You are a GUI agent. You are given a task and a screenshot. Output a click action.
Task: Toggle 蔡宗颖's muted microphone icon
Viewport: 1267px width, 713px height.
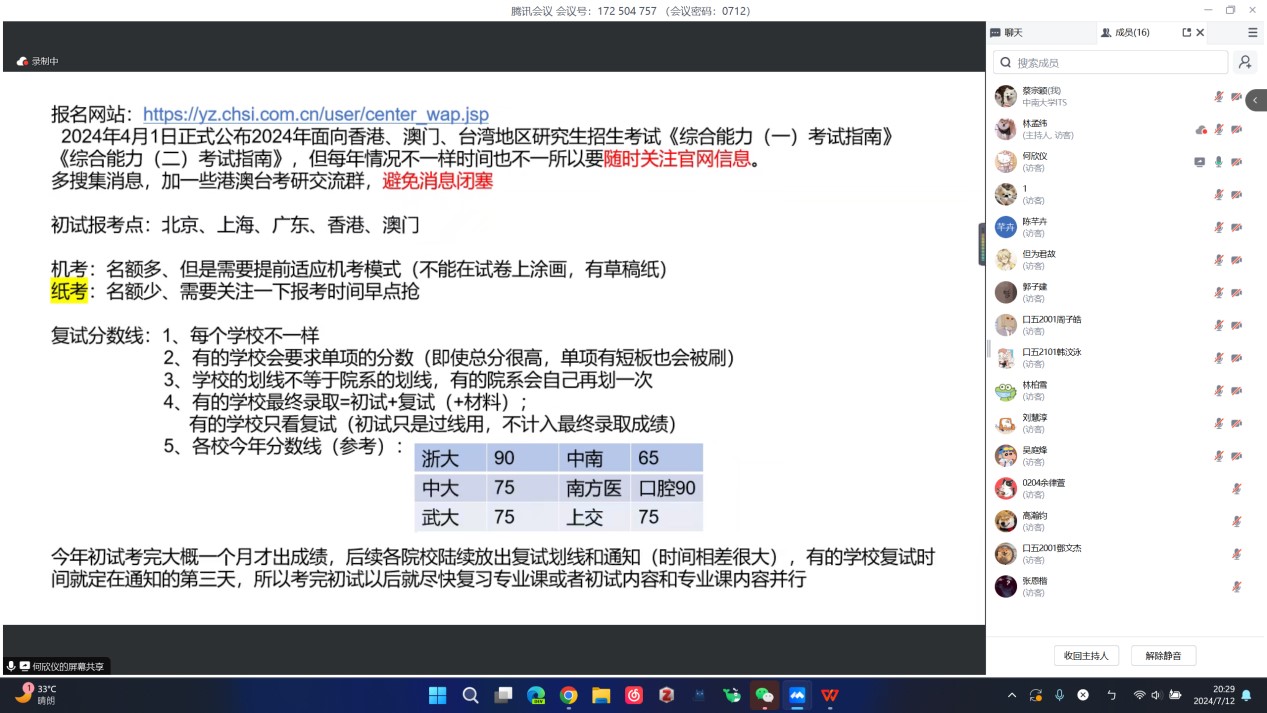1218,97
